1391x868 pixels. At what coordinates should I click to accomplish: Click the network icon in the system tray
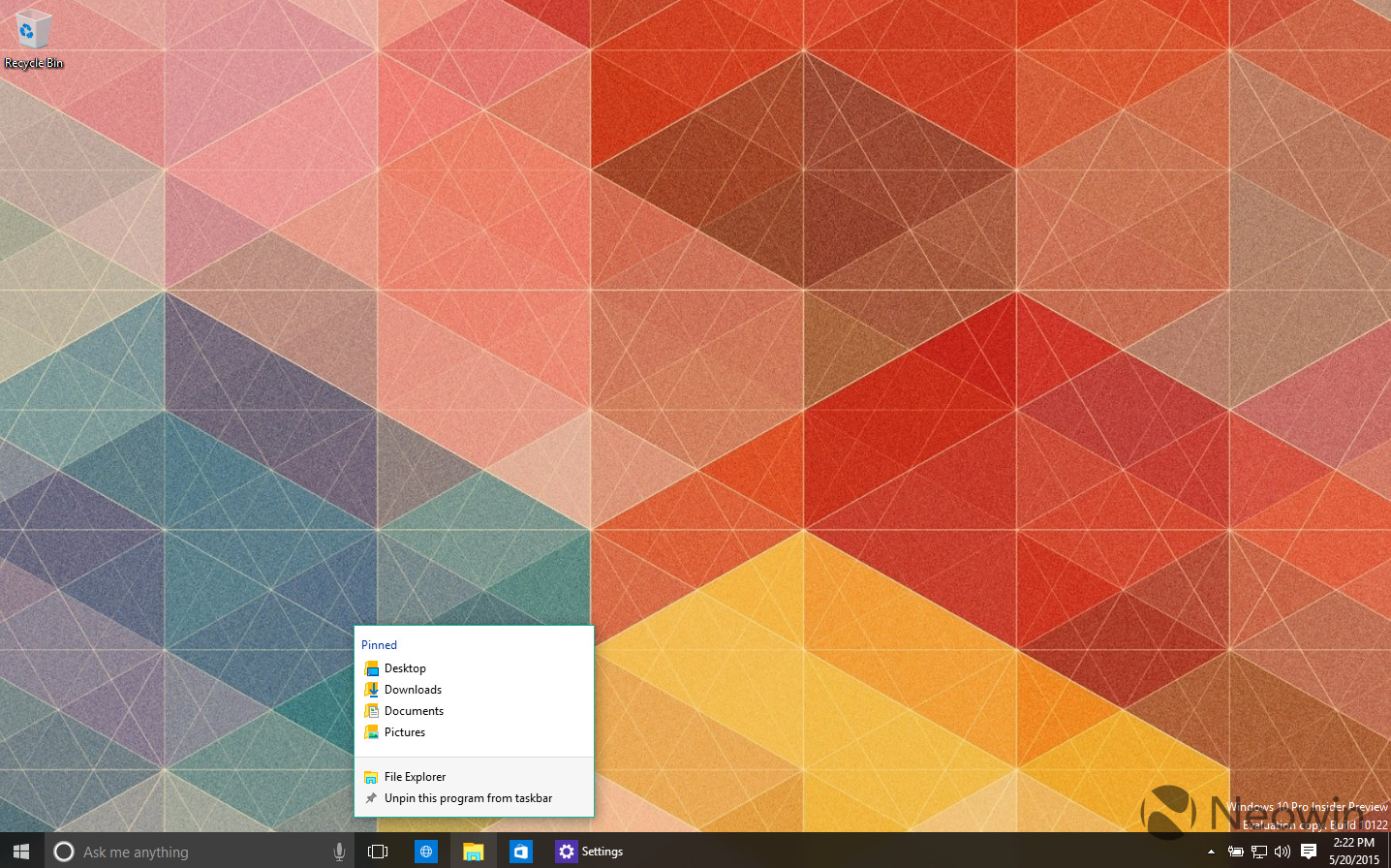[x=1258, y=851]
